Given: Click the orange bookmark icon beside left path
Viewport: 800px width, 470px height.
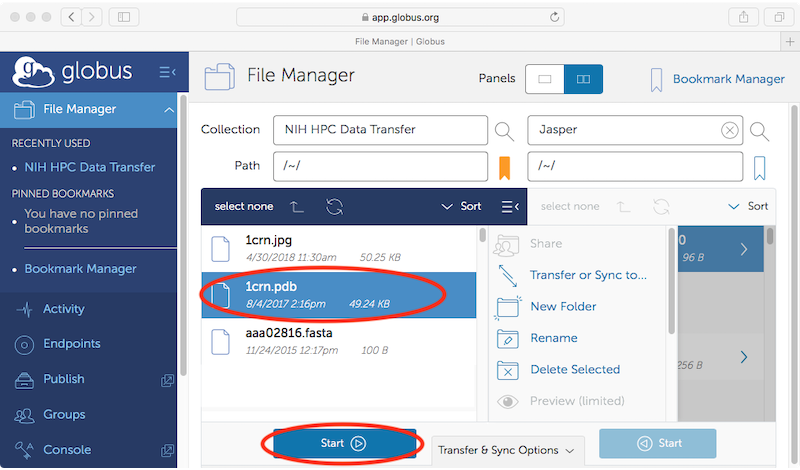Looking at the screenshot, I should pos(505,166).
